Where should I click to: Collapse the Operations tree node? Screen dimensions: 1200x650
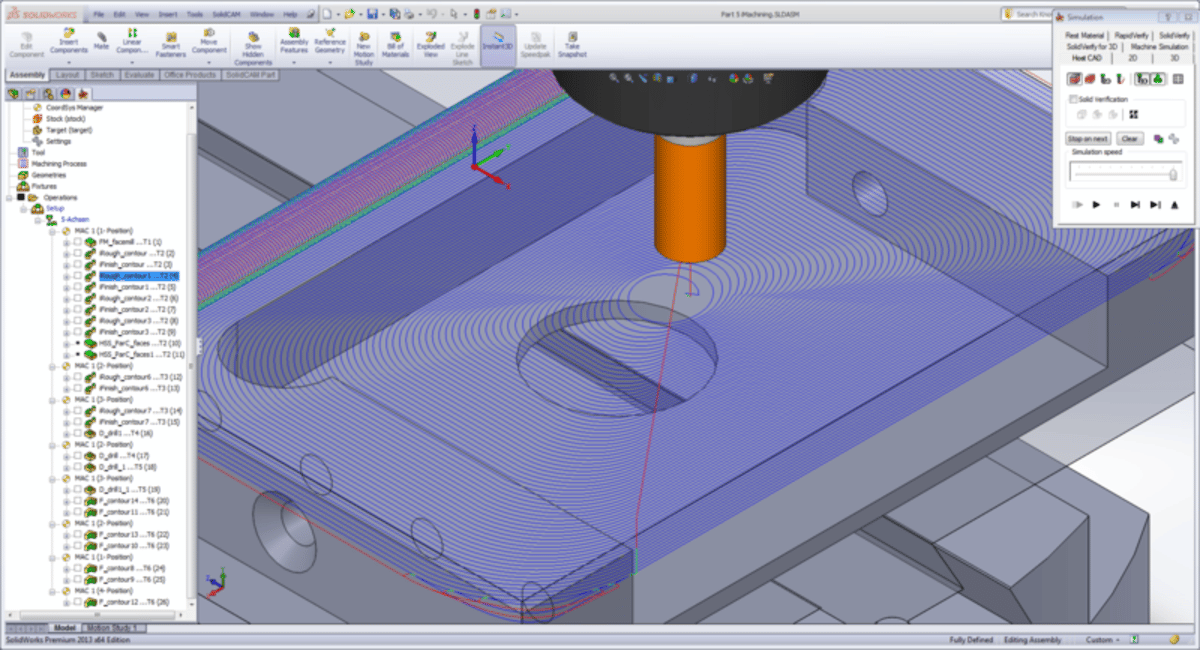(x=9, y=197)
